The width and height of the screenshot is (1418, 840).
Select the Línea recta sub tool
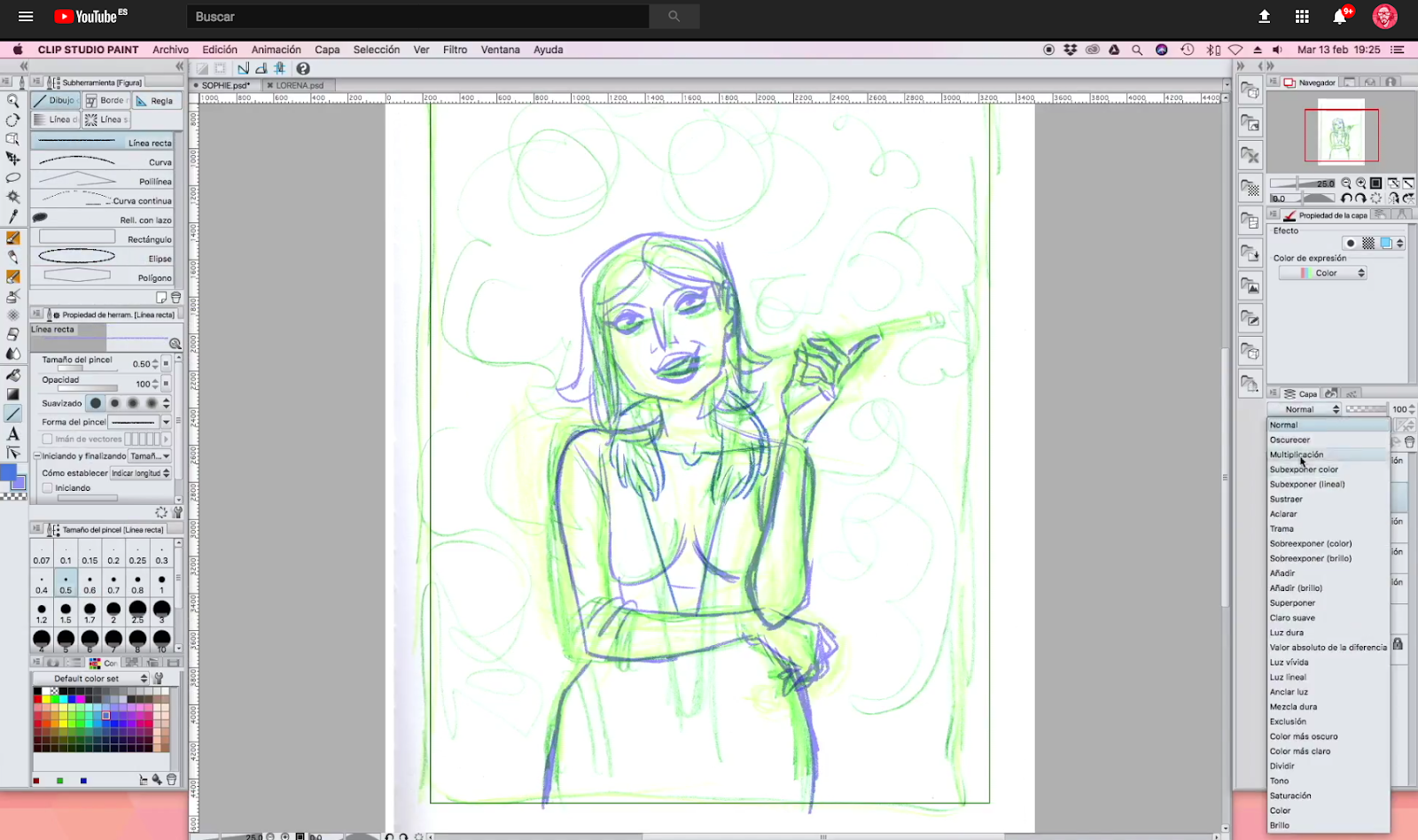[103, 142]
